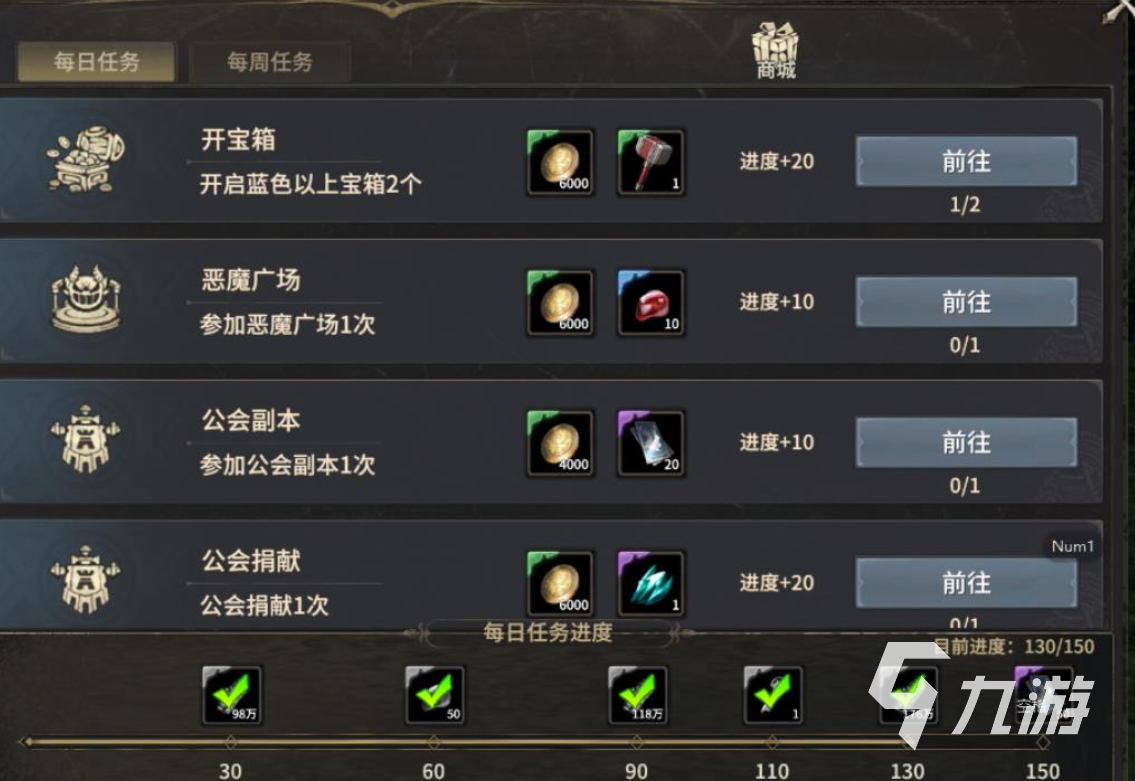Click 前往 for the 恶魔广场 quest
The width and height of the screenshot is (1135, 781).
tap(966, 302)
